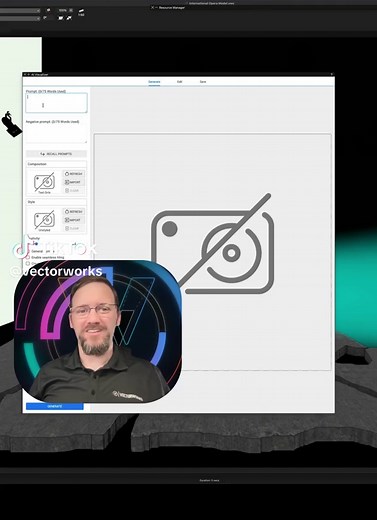377x520 pixels.
Task: Close the Resource Manager palette
Action: point(153,7)
